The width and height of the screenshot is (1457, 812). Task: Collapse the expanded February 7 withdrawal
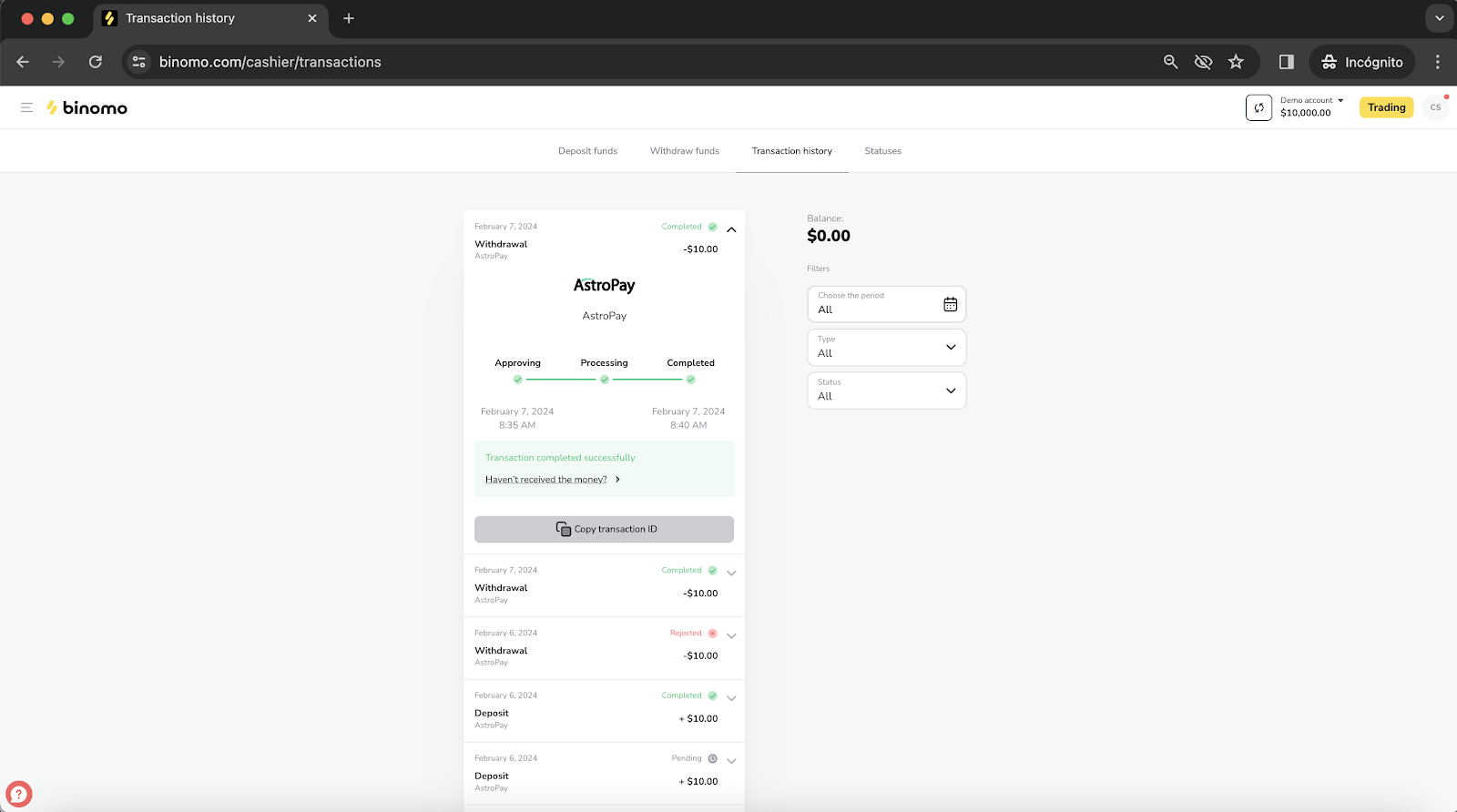[x=731, y=229]
